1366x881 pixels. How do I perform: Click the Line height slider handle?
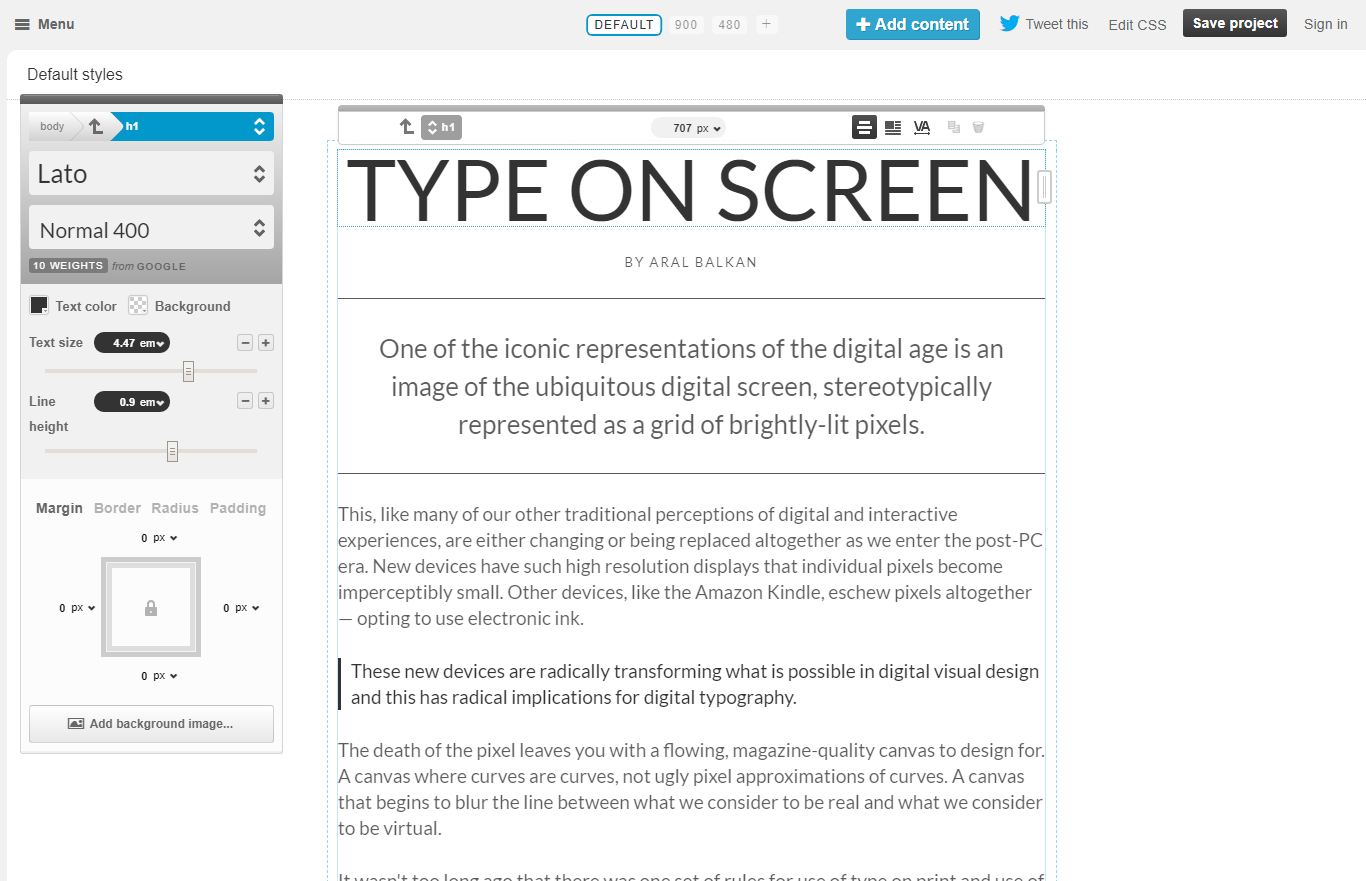[x=172, y=452]
